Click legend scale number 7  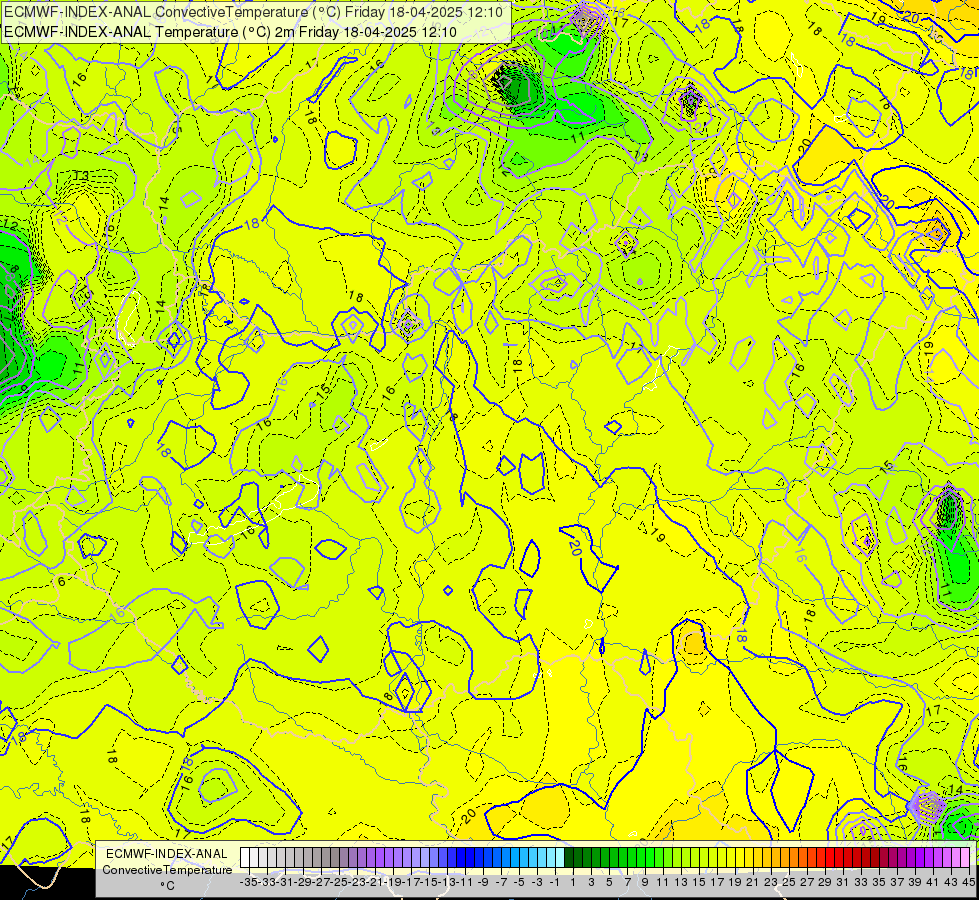coord(627,882)
